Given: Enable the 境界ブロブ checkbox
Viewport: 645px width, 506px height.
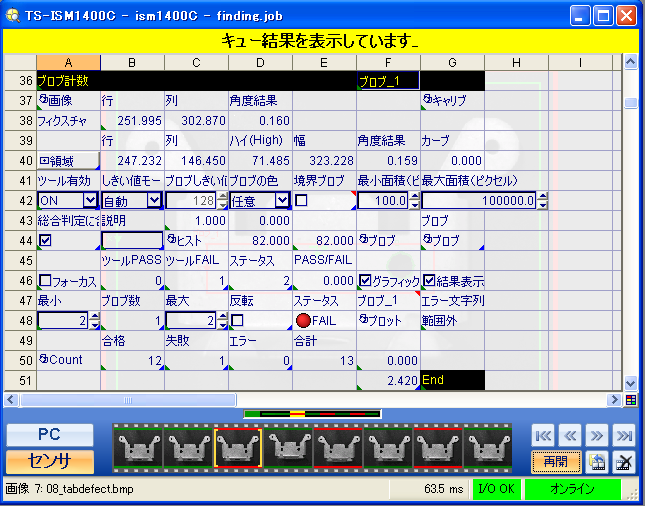Looking at the screenshot, I should coord(301,200).
